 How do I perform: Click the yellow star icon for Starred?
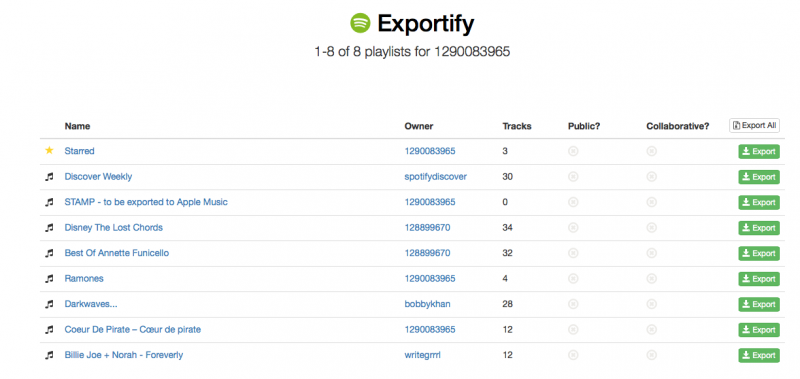pyautogui.click(x=49, y=150)
